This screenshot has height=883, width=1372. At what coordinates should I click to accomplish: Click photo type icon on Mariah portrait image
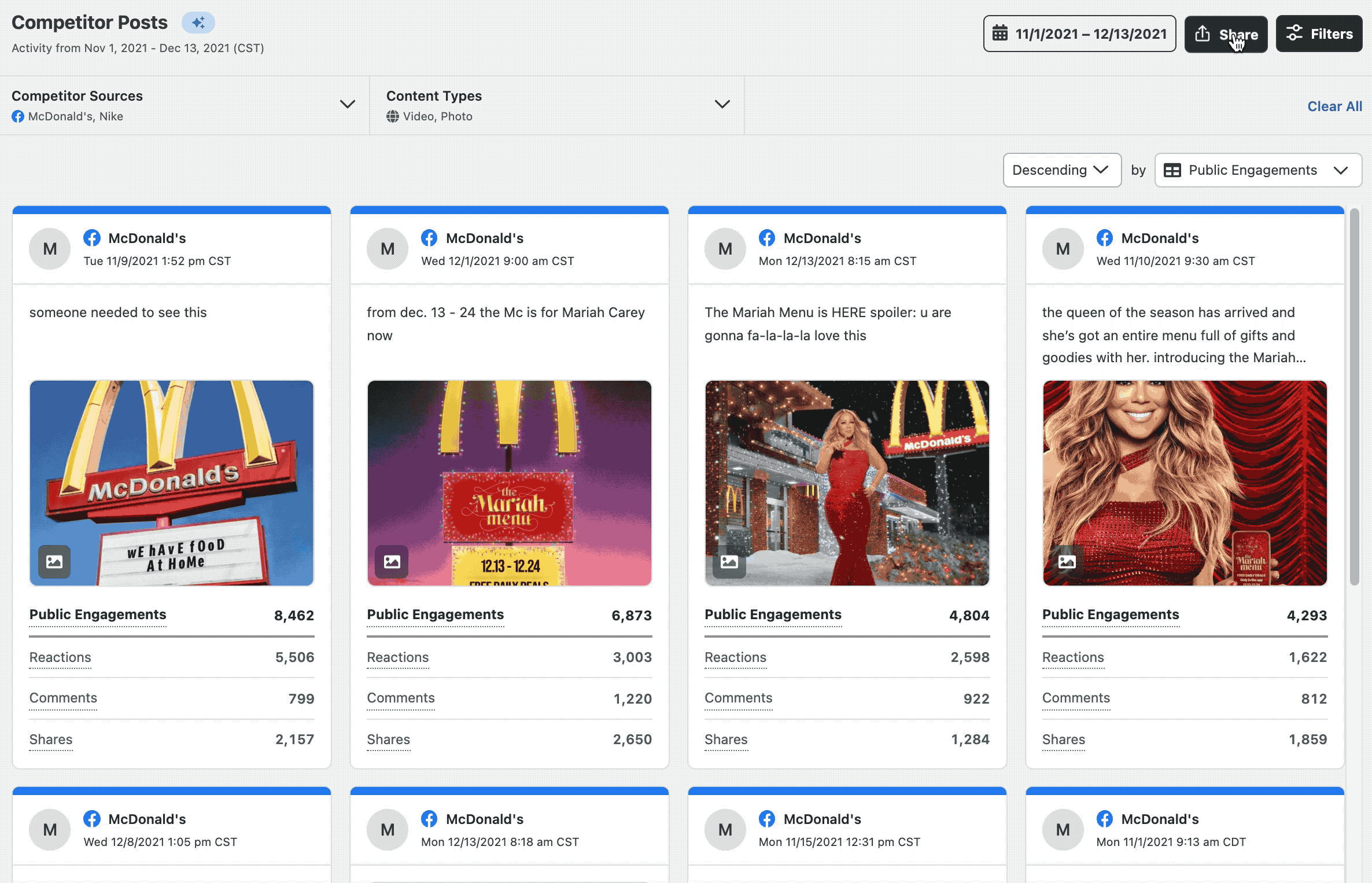(1067, 561)
